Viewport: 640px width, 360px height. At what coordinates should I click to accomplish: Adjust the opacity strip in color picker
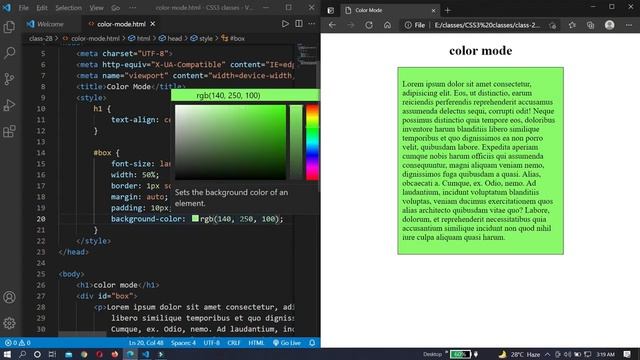point(296,142)
